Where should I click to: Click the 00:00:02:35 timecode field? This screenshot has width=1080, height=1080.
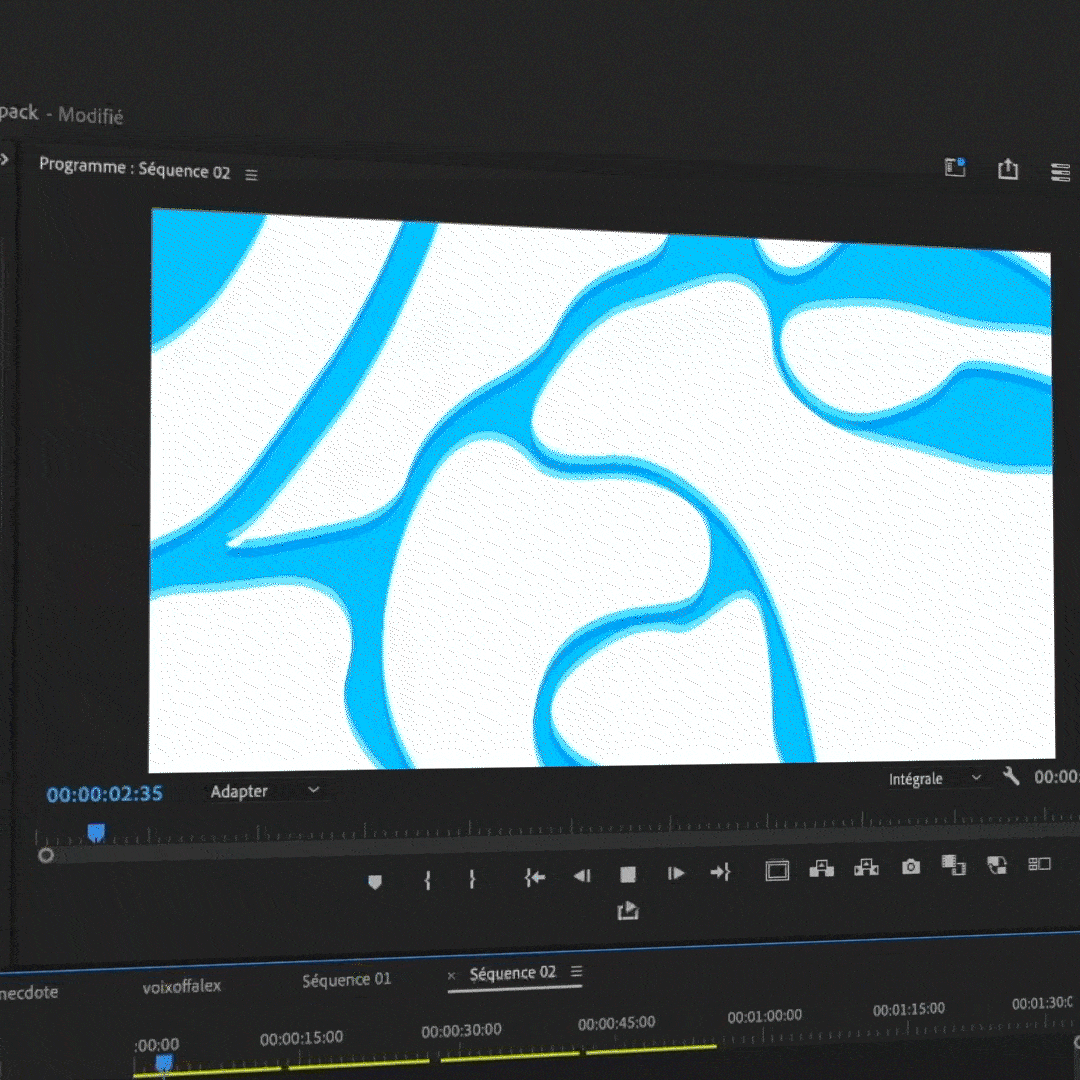(x=104, y=794)
